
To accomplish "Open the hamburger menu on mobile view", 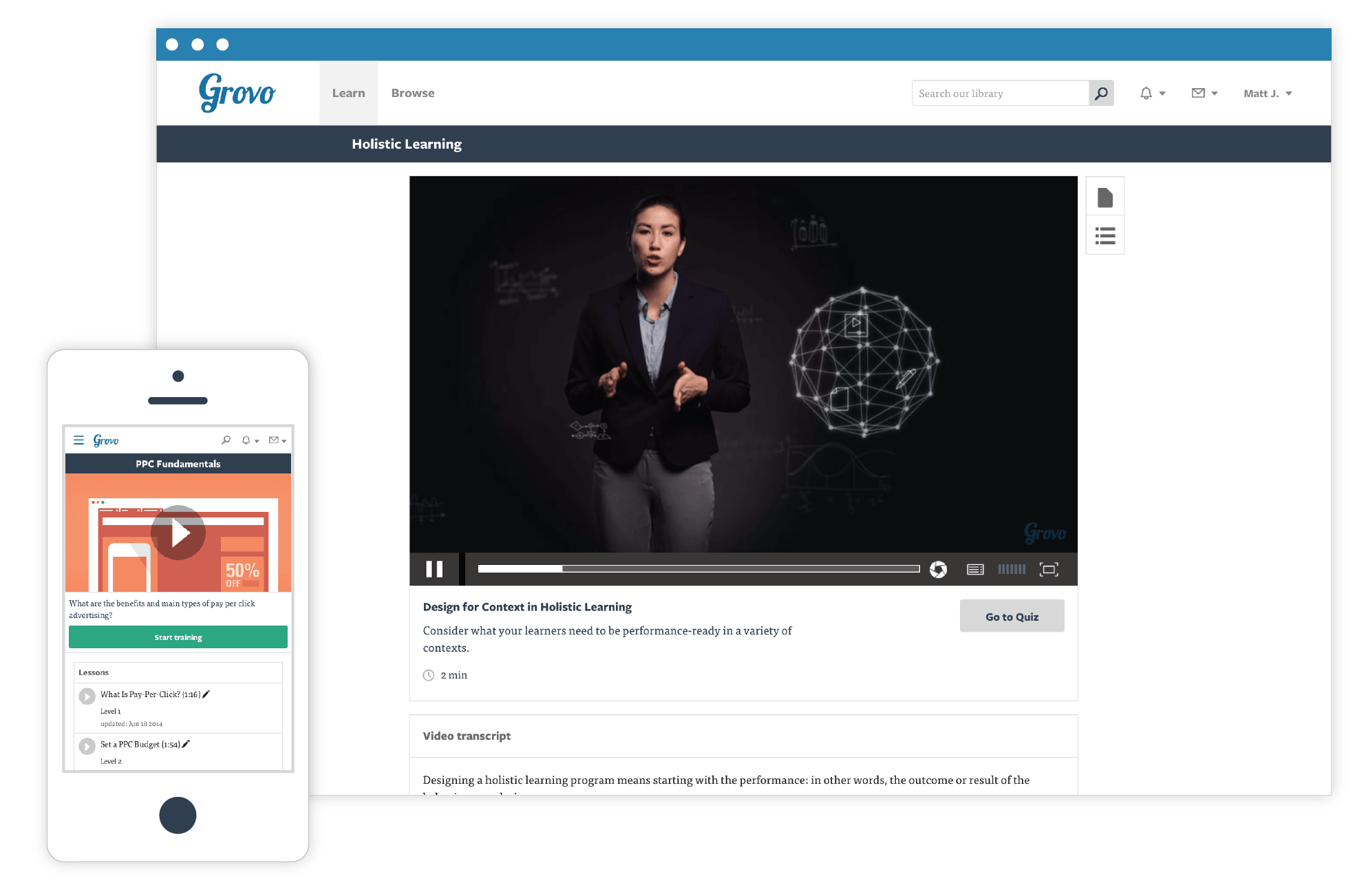I will pyautogui.click(x=79, y=440).
